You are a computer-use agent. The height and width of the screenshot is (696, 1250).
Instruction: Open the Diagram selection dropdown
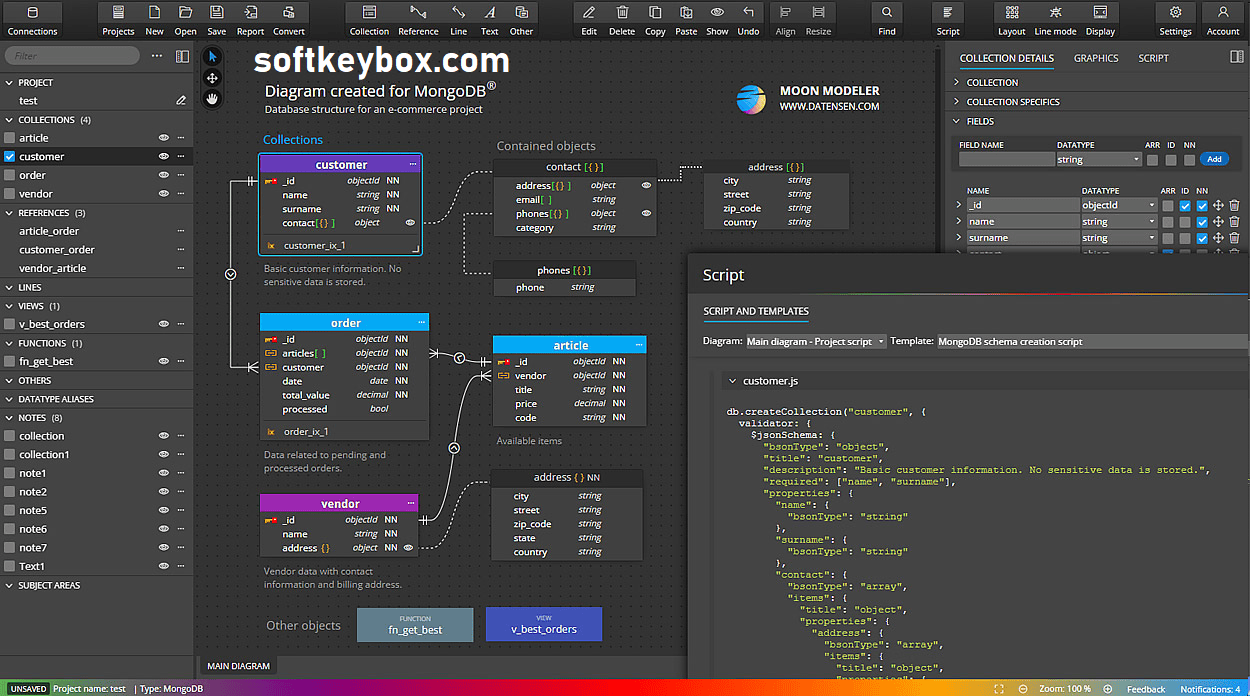(x=816, y=342)
